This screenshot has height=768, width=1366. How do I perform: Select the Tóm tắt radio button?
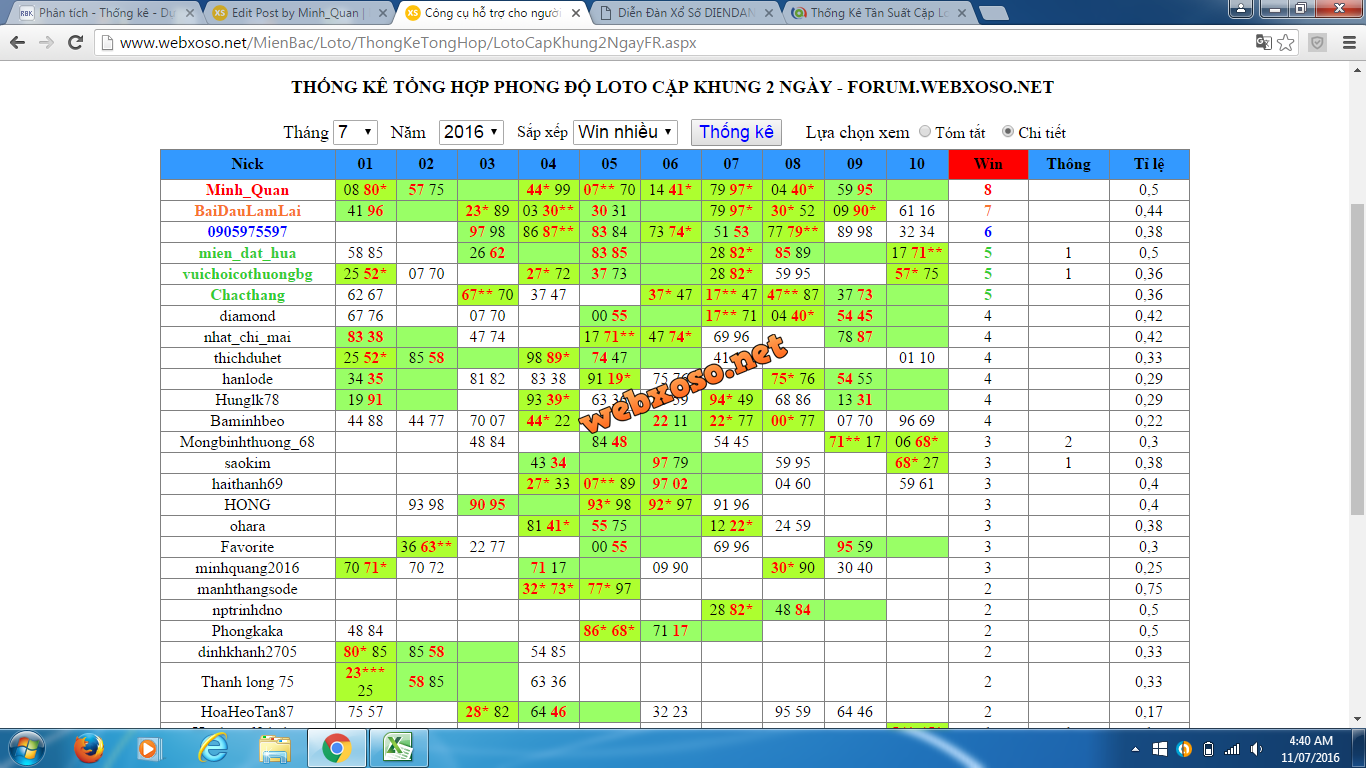pos(925,132)
